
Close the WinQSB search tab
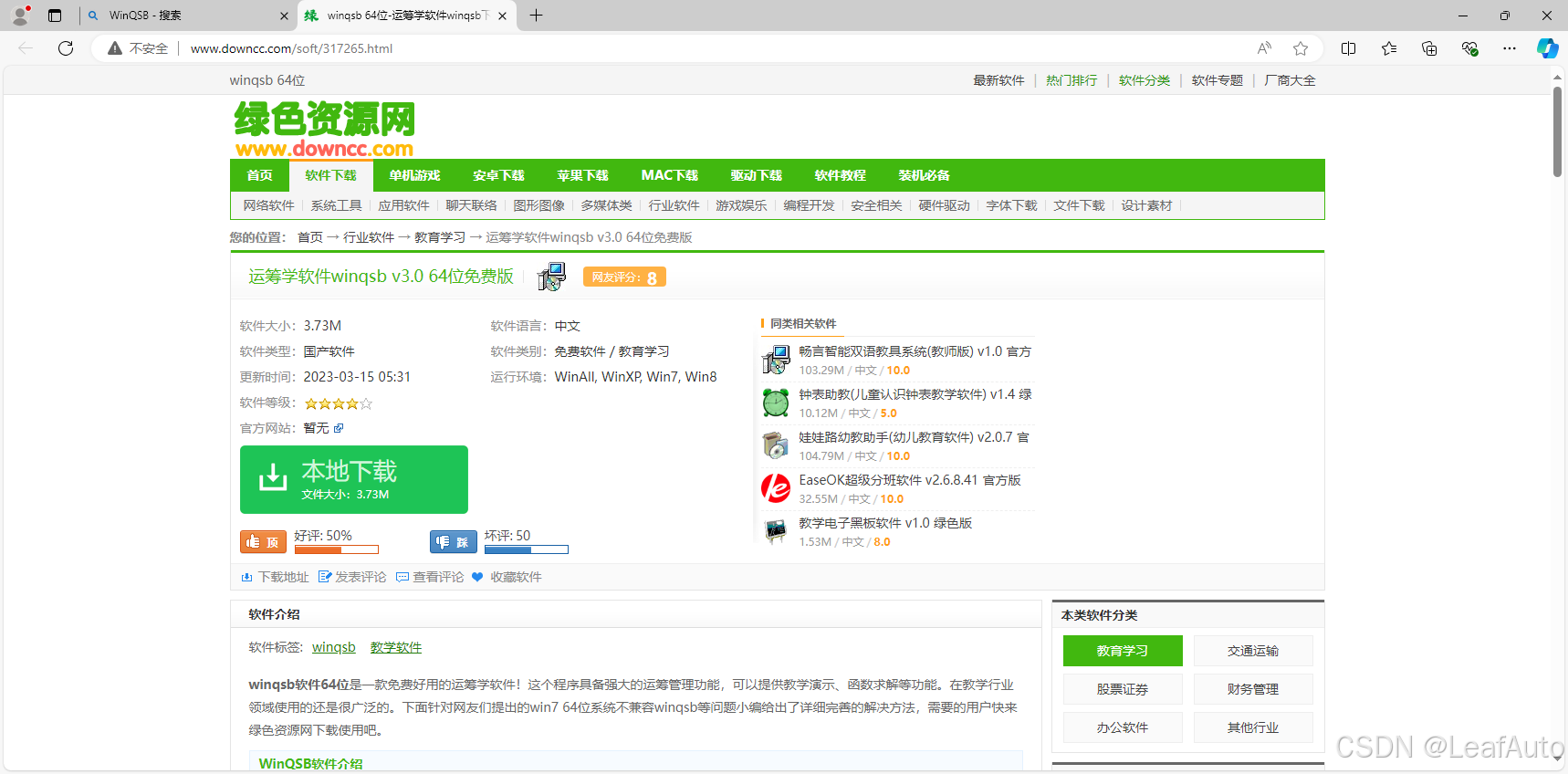coord(283,16)
